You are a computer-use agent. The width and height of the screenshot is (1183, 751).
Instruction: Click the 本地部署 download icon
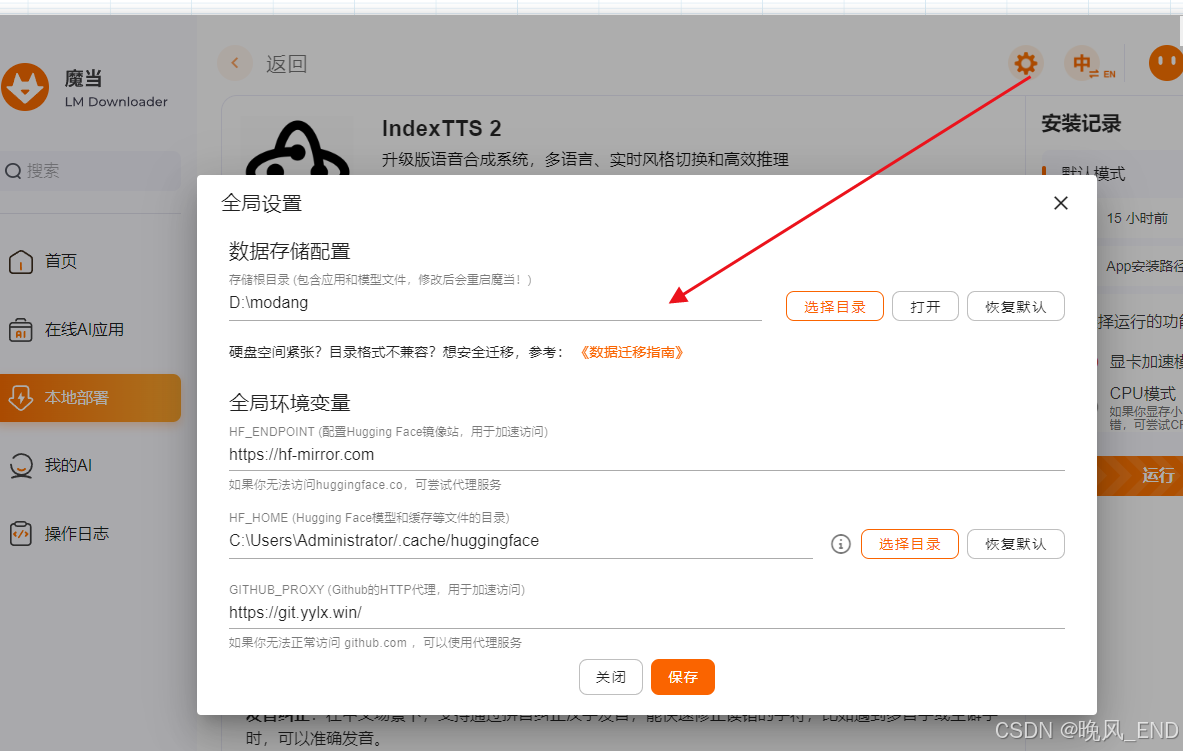point(20,398)
